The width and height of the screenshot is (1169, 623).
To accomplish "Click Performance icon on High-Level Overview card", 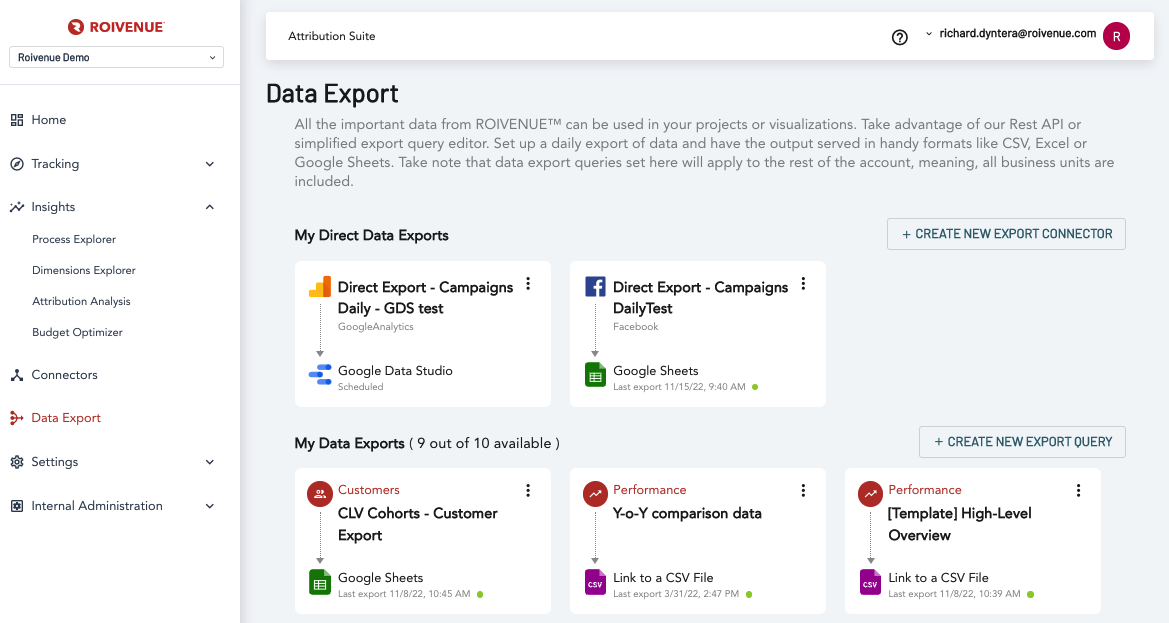I will point(870,494).
